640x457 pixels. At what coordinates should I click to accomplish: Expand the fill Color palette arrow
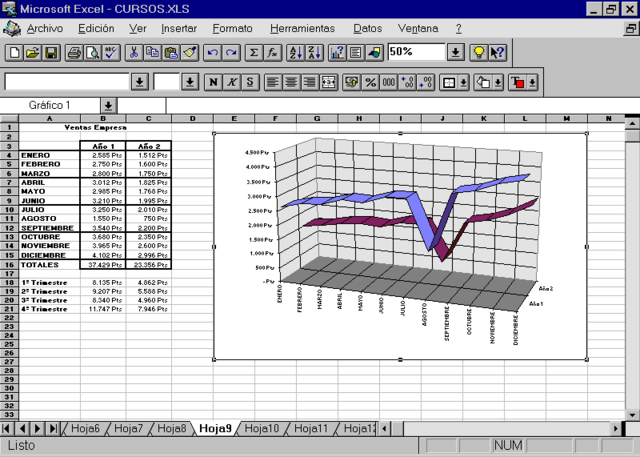point(498,83)
